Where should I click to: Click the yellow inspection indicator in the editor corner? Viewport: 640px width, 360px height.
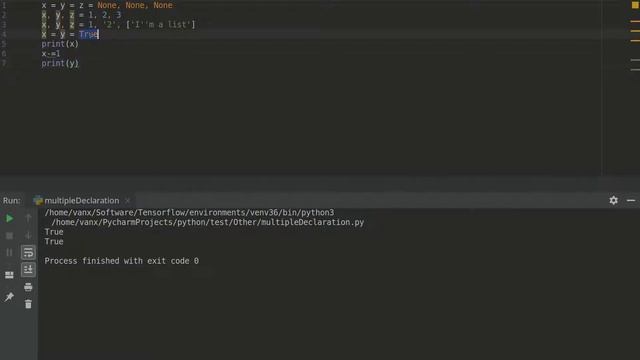pyautogui.click(x=635, y=5)
